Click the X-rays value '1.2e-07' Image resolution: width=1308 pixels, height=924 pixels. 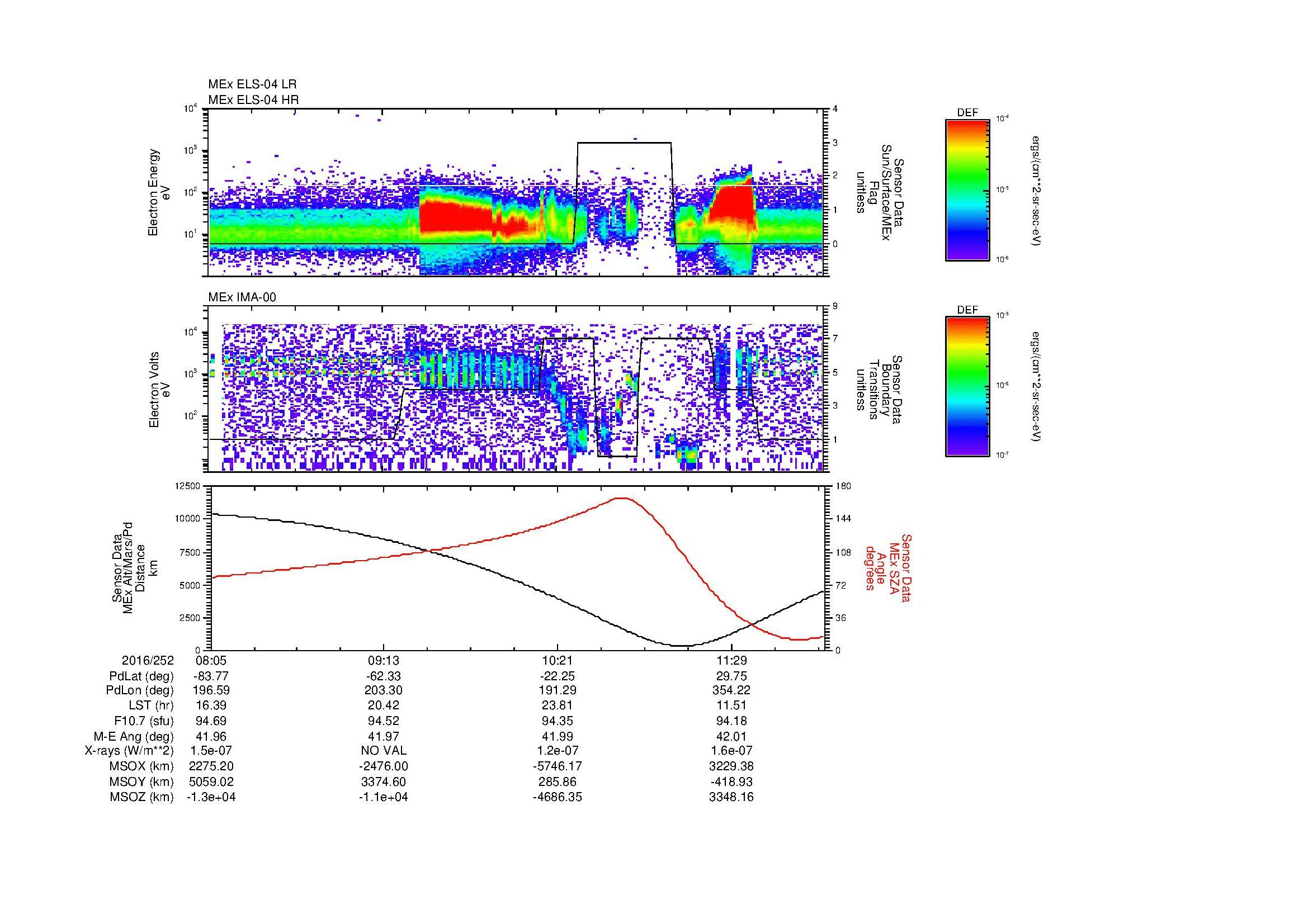point(557,751)
